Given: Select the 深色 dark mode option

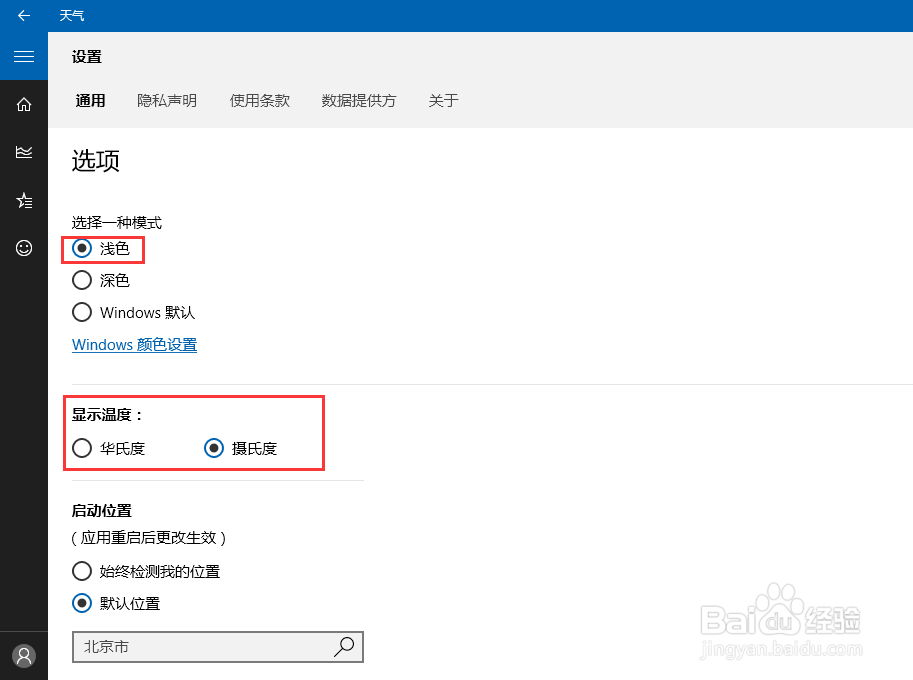Looking at the screenshot, I should [x=82, y=280].
